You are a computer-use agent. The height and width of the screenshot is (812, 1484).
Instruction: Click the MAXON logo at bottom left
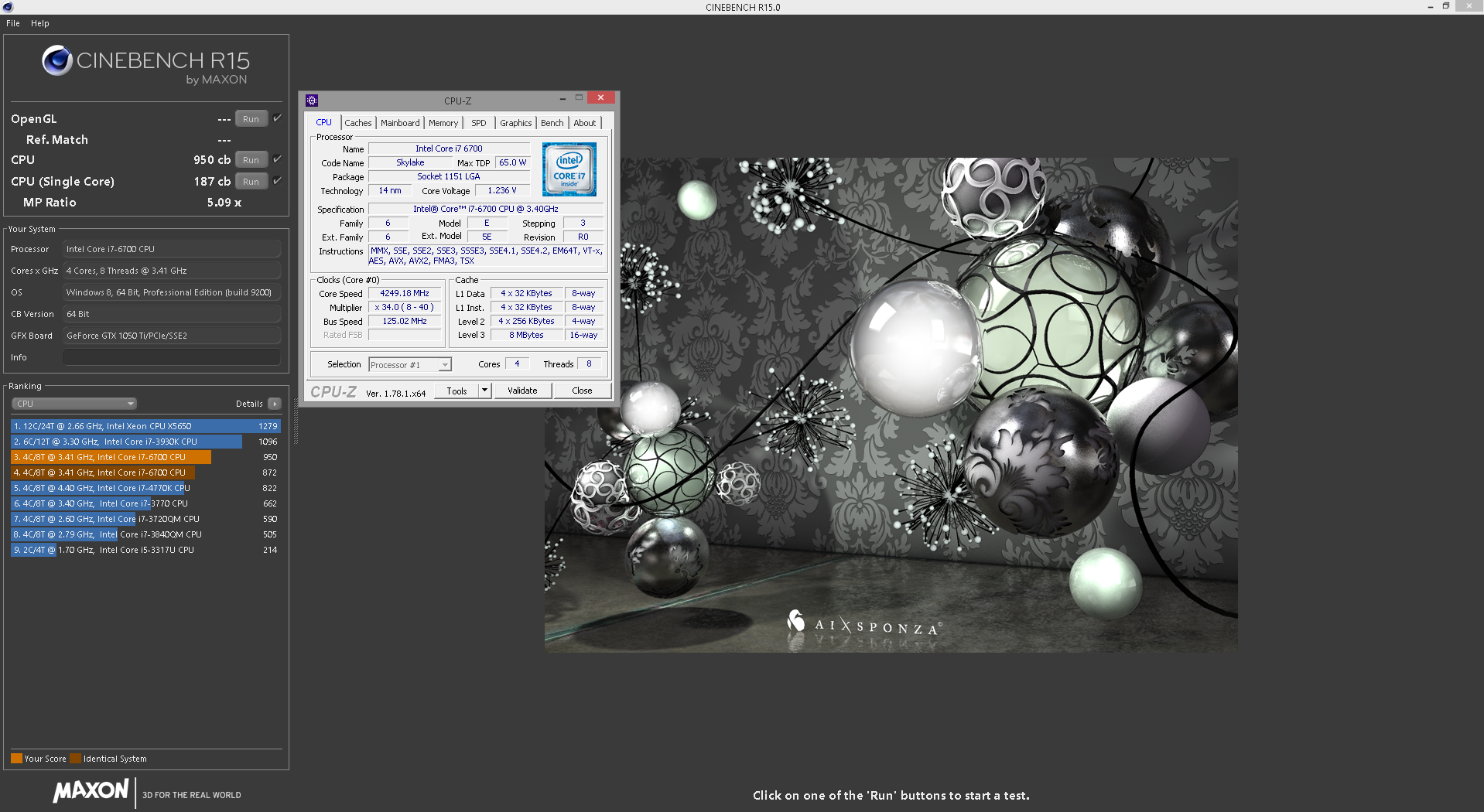pos(91,790)
